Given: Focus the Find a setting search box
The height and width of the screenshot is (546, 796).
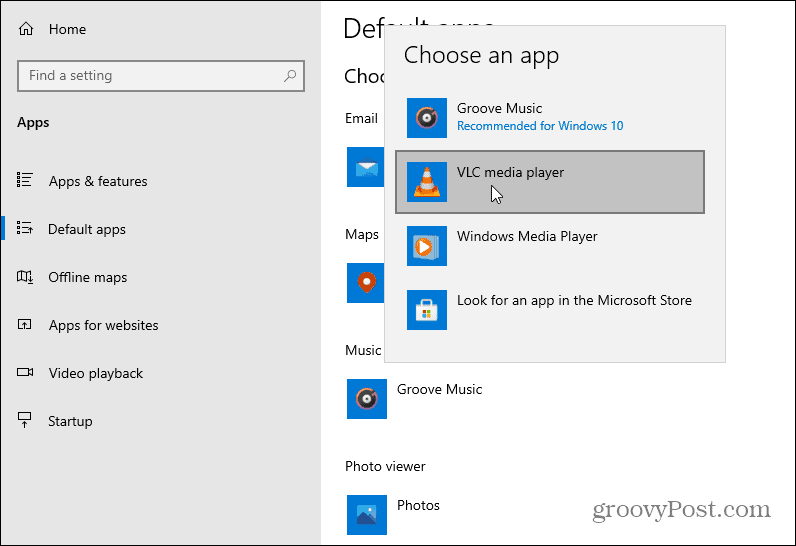Looking at the screenshot, I should coord(161,76).
